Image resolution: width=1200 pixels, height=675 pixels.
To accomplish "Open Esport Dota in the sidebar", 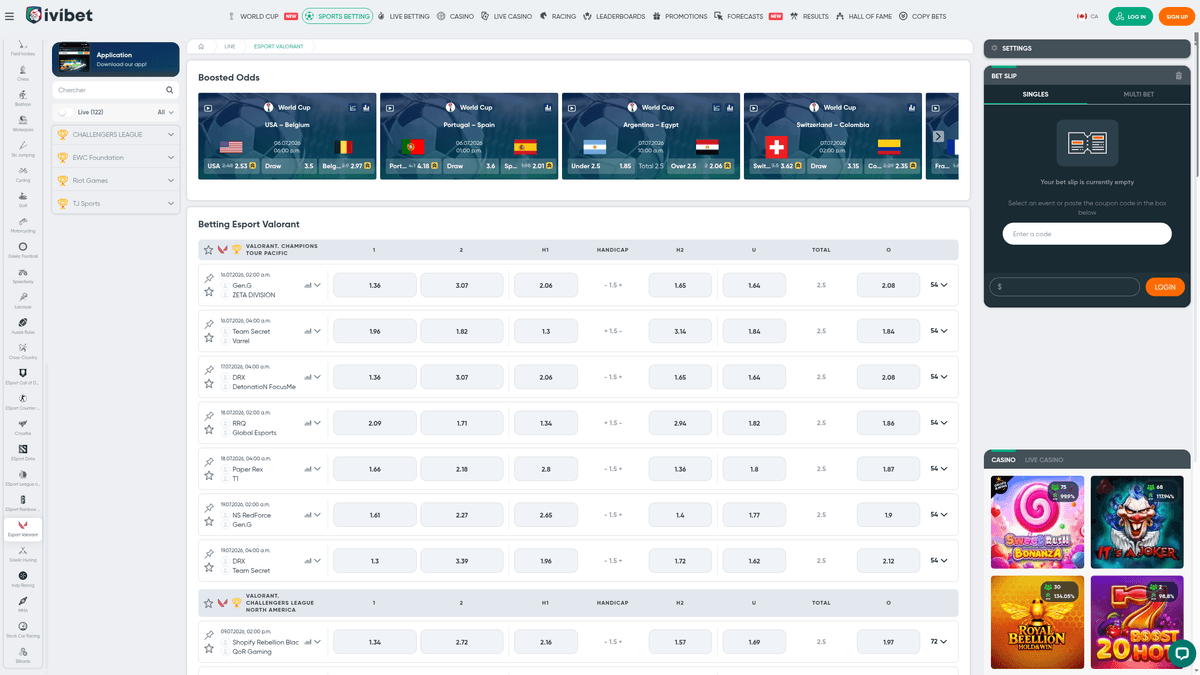I will (x=23, y=453).
